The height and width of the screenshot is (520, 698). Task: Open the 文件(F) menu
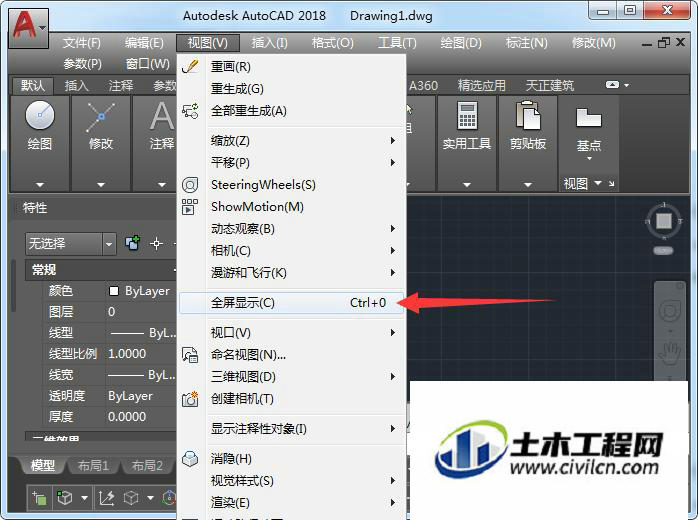coord(81,43)
